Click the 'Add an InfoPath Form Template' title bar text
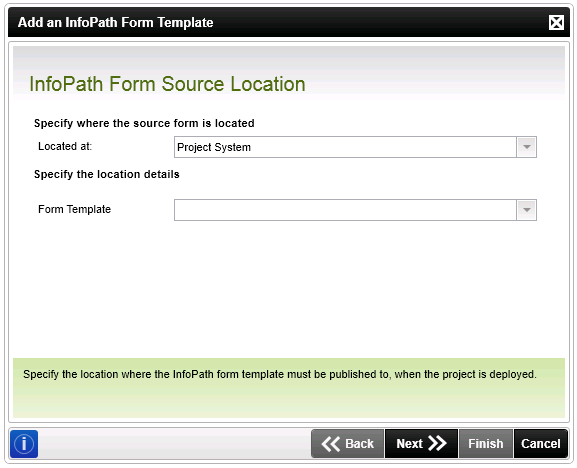Image resolution: width=577 pixels, height=468 pixels. pyautogui.click(x=116, y=23)
